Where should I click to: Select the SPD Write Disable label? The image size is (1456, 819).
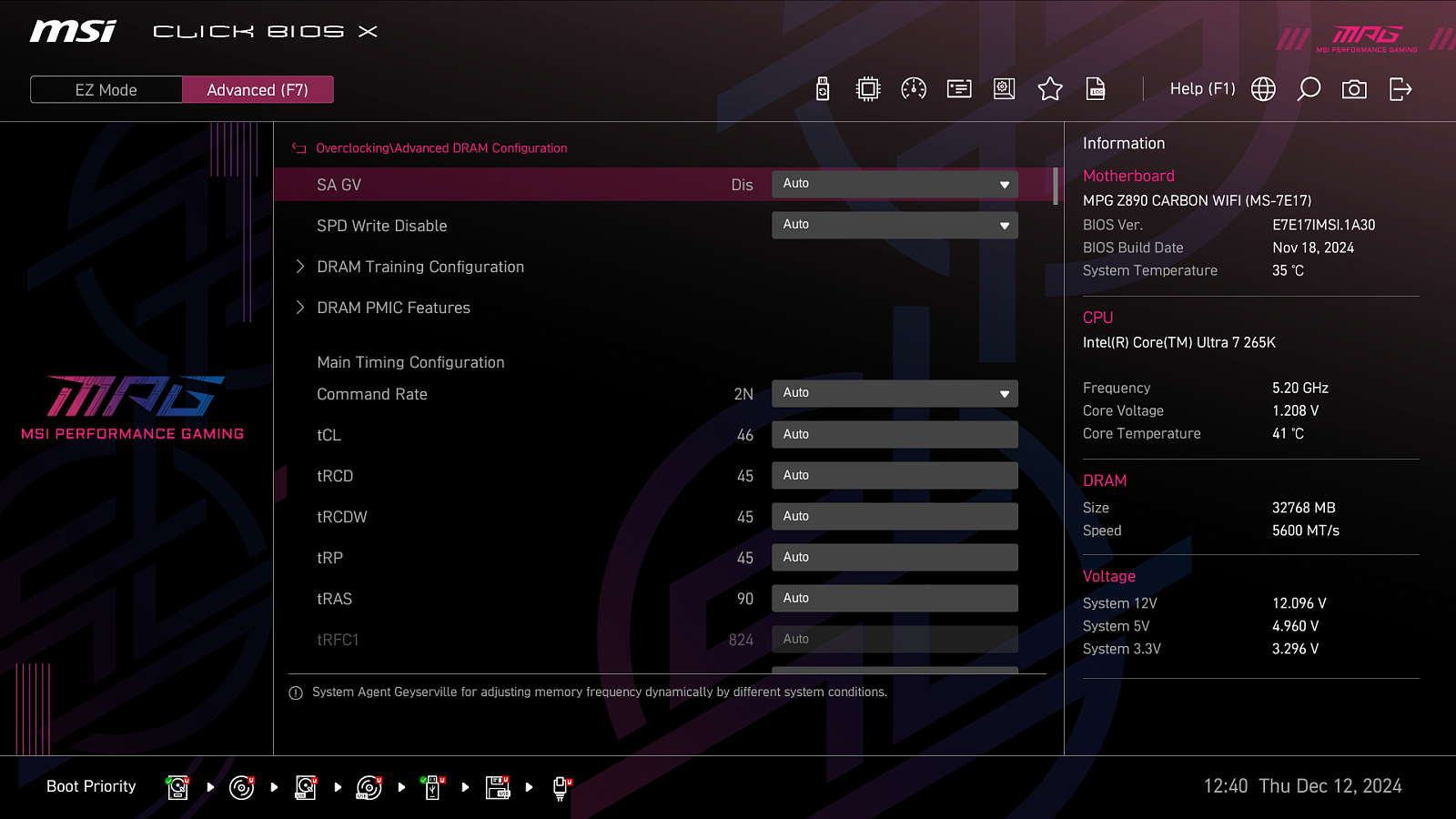(382, 226)
